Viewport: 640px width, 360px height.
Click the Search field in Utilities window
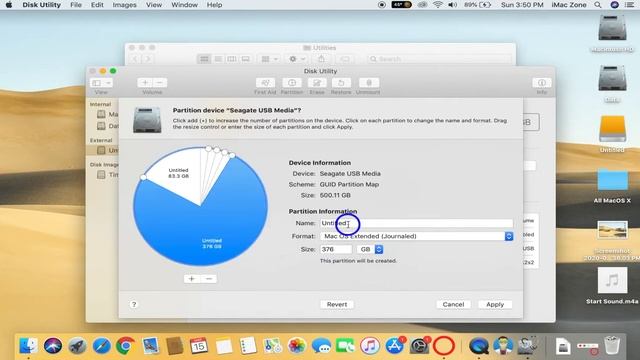(440, 59)
